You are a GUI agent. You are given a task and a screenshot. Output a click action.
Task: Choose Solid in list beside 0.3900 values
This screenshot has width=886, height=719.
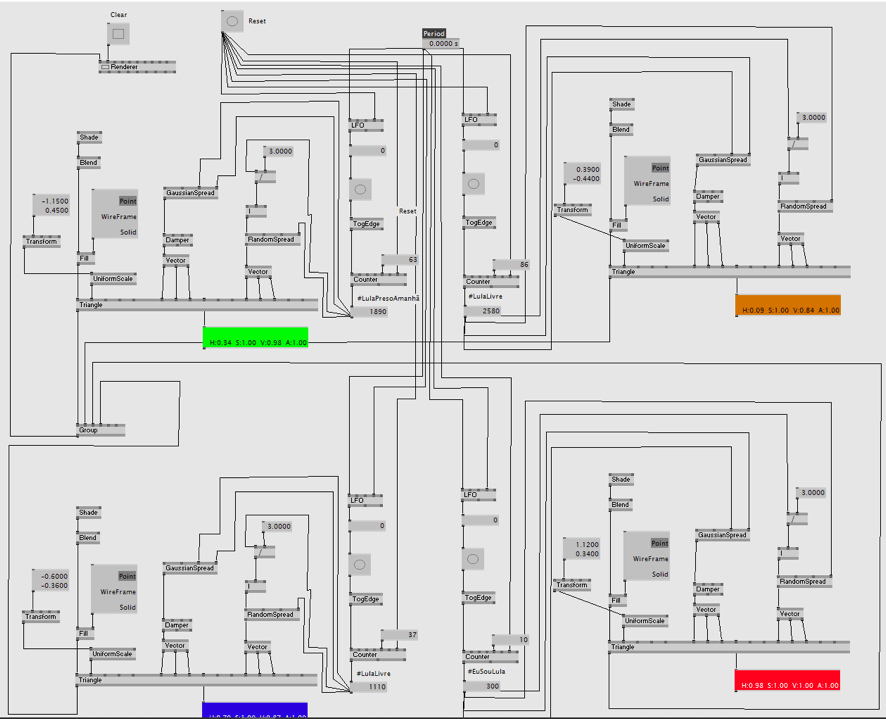point(660,199)
